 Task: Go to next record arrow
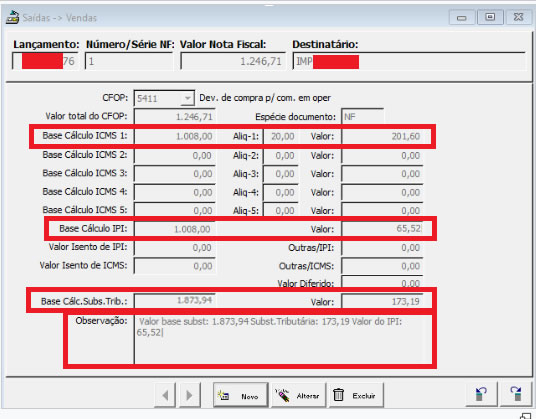click(x=189, y=395)
